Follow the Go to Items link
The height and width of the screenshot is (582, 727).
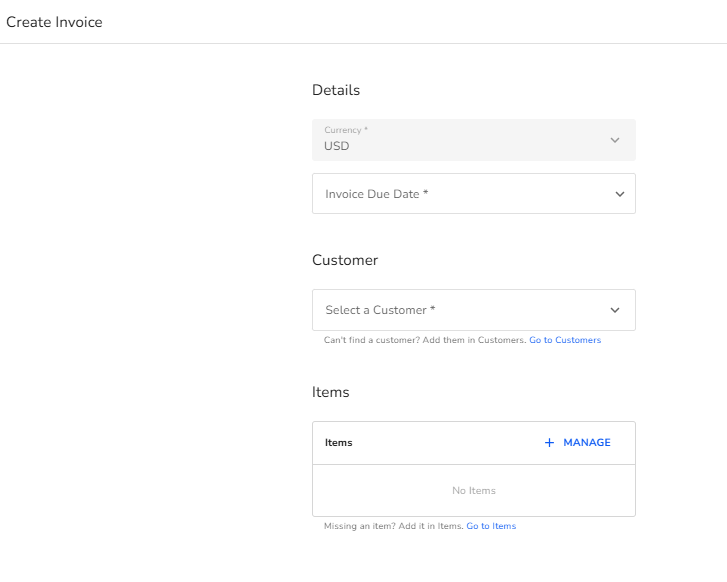[x=491, y=526]
